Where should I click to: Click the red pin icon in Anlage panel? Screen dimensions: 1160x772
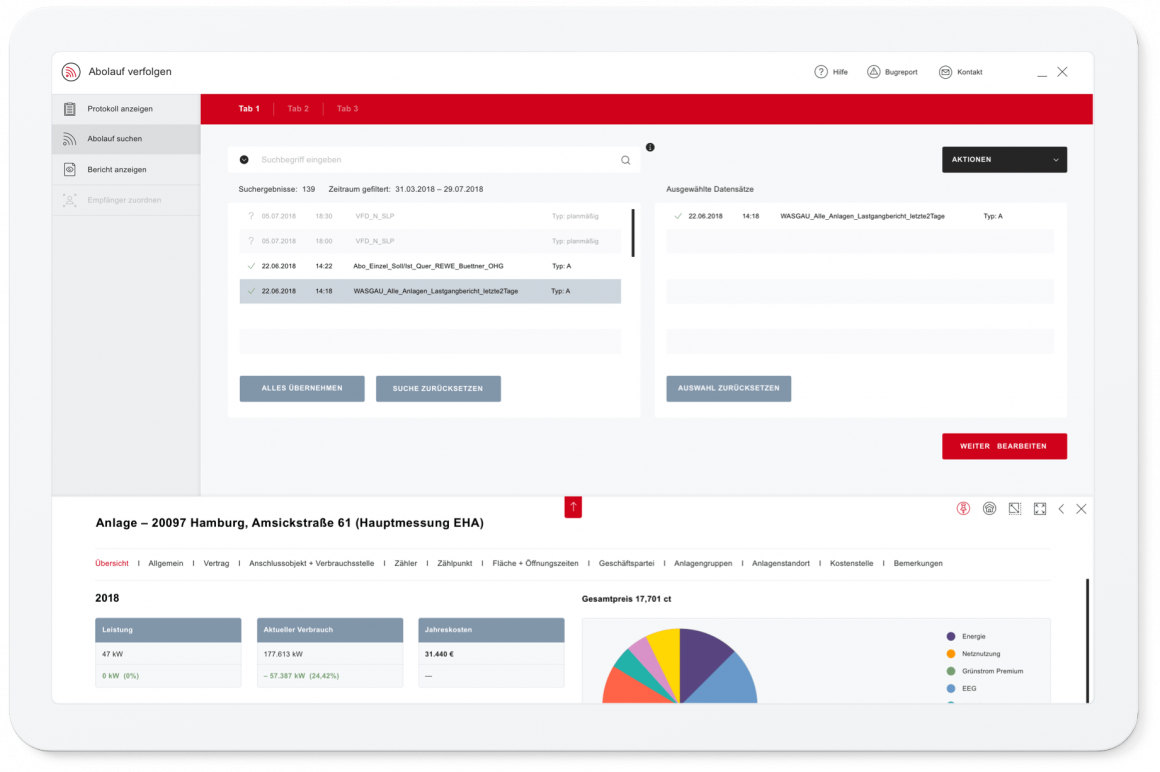(963, 509)
